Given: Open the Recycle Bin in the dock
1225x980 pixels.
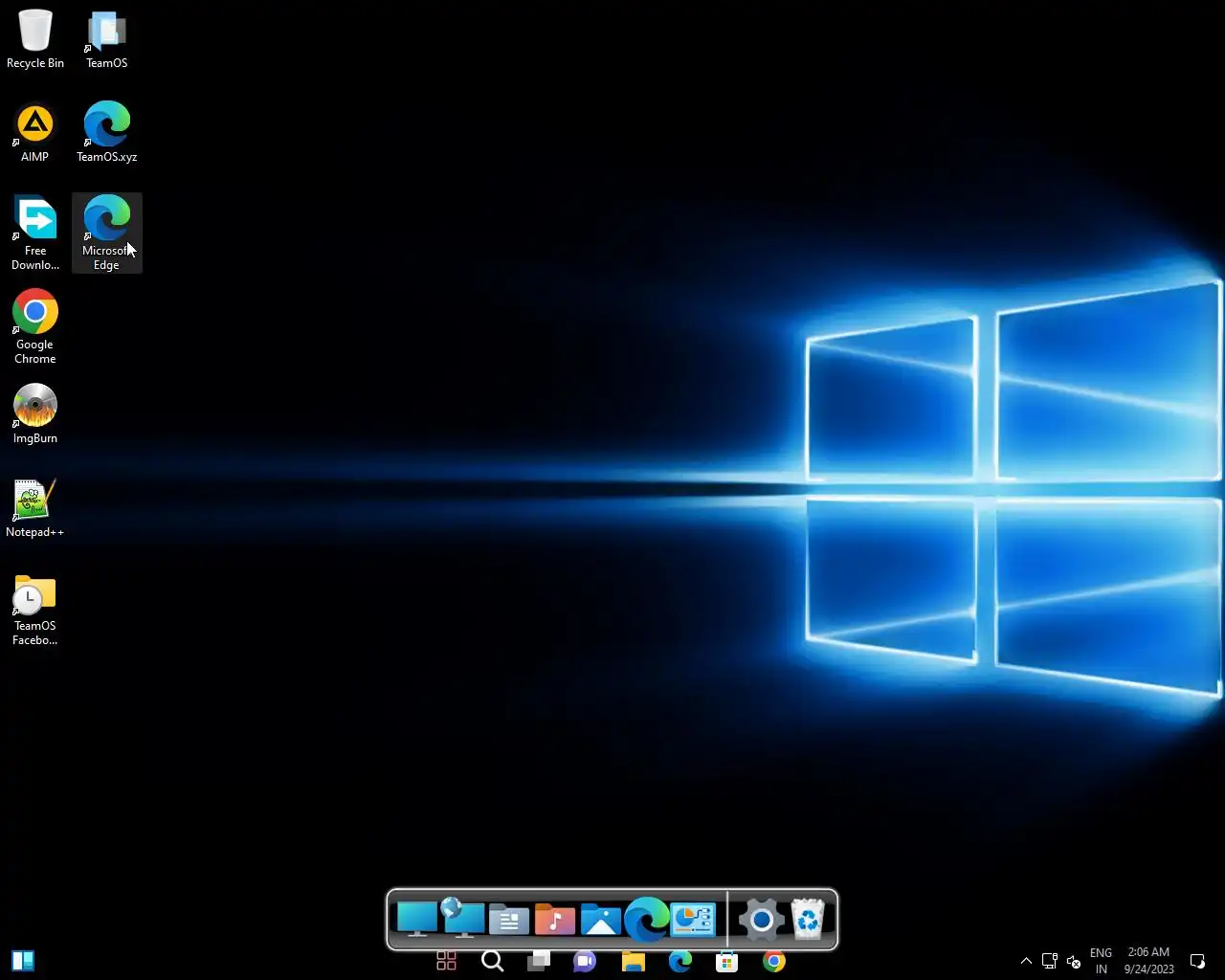Looking at the screenshot, I should 808,920.
